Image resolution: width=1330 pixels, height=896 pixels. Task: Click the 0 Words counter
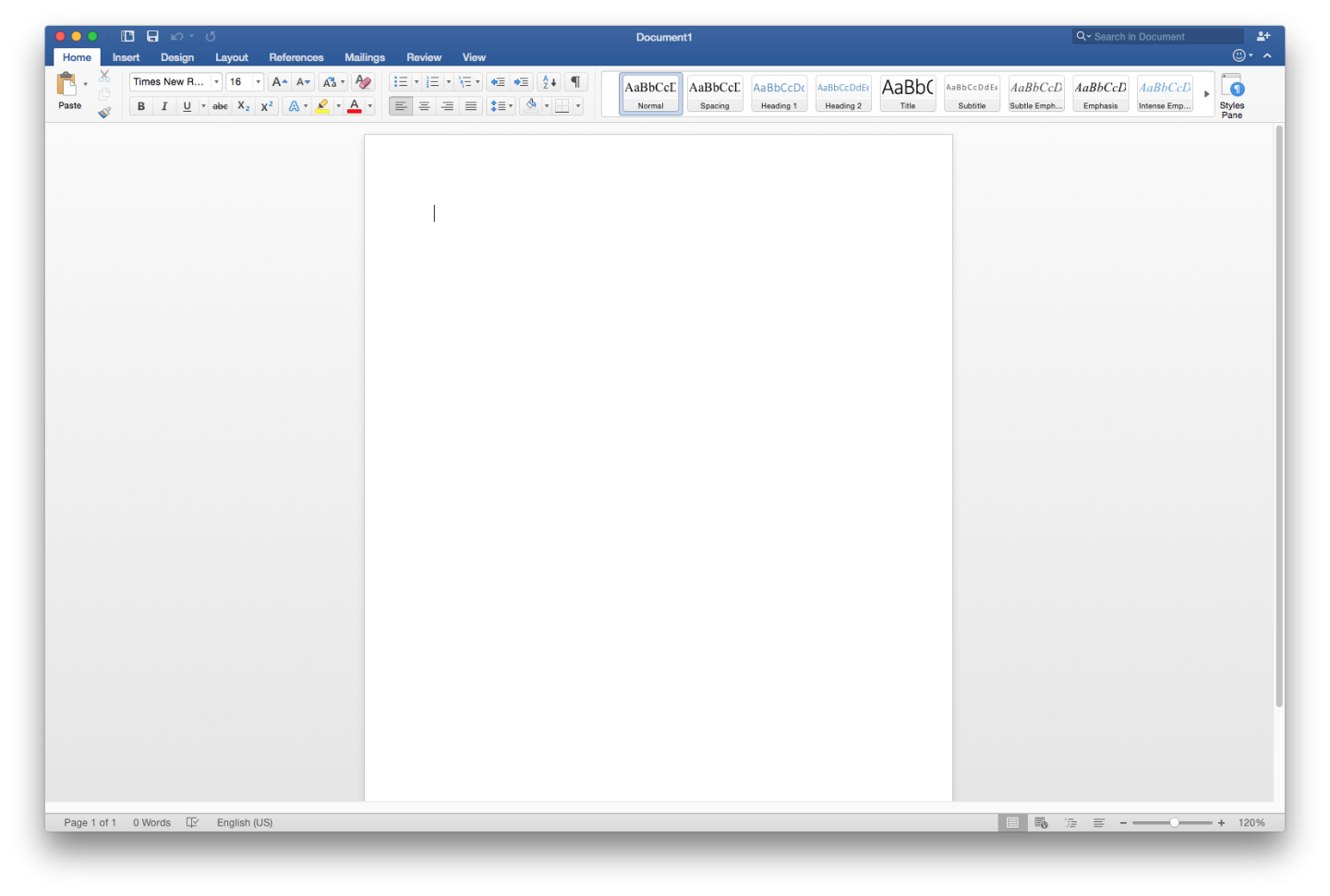tap(151, 822)
